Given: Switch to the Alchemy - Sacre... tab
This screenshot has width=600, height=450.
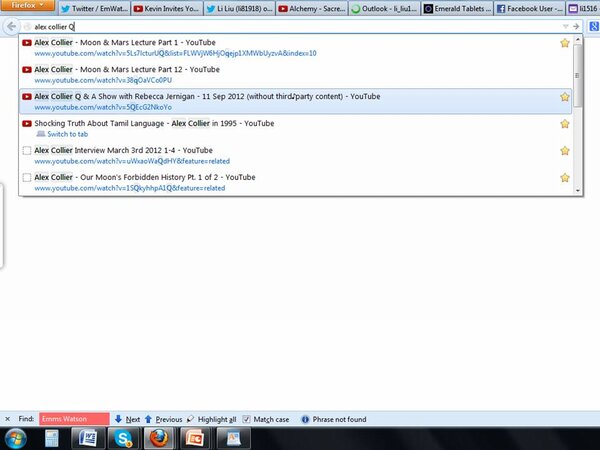Looking at the screenshot, I should 312,8.
